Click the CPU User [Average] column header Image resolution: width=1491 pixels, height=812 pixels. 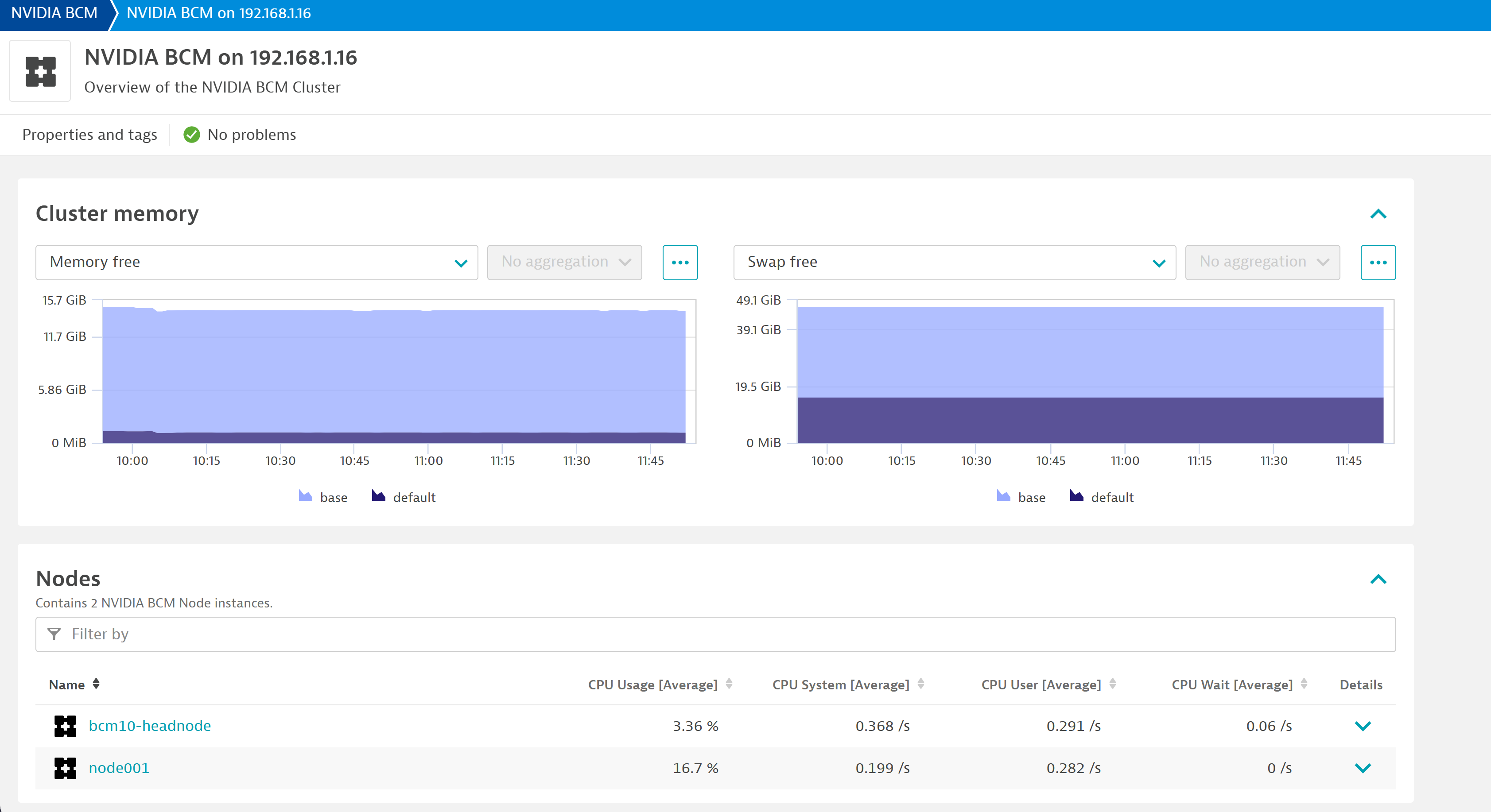click(1041, 685)
